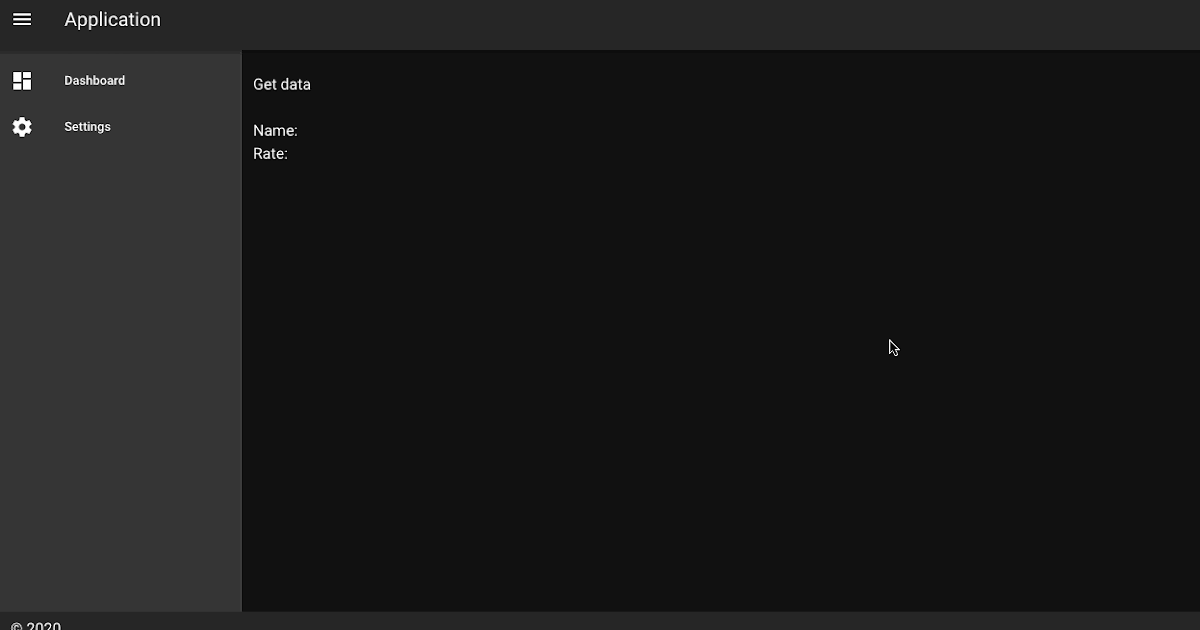
Task: Open the navigation drawer via top-left icon
Action: [x=22, y=19]
